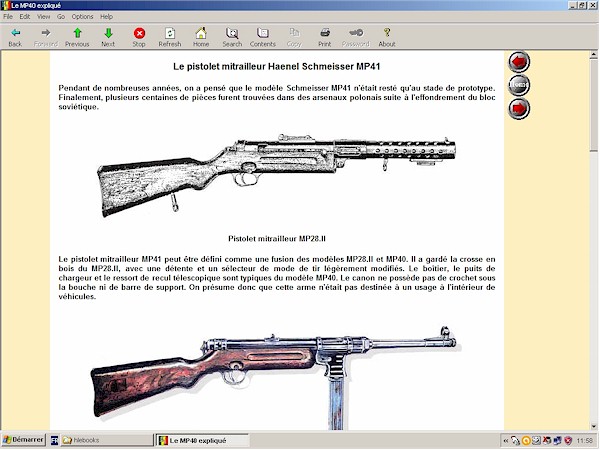Click the vertical scrollbar thumb
This screenshot has height=450, width=600.
pos(593,105)
